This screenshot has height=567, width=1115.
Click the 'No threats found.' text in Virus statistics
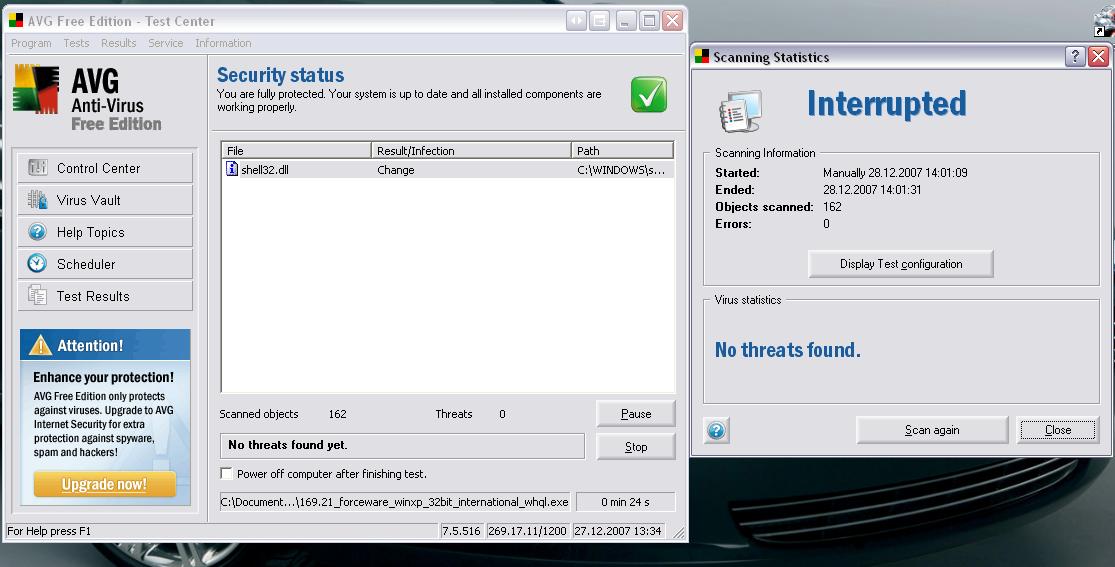(787, 350)
